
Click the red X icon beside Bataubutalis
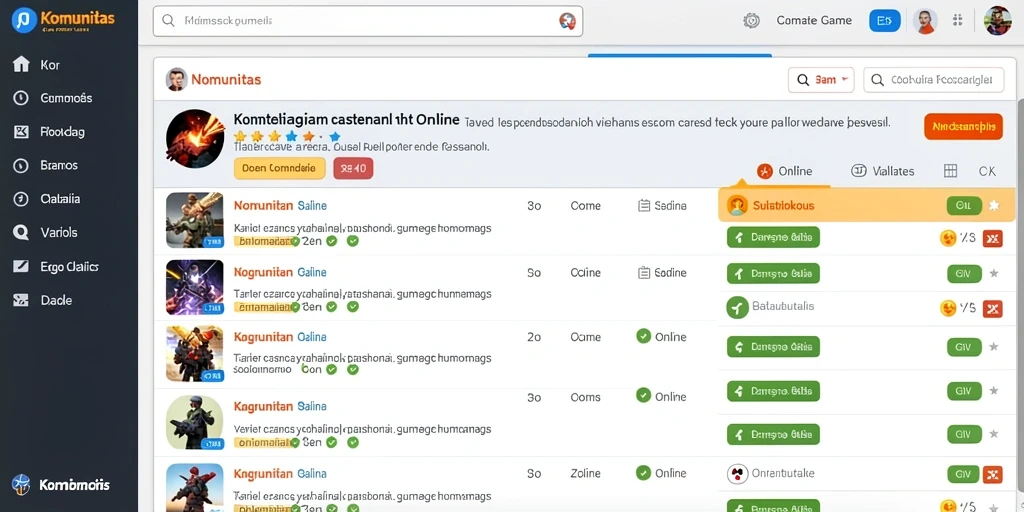click(992, 308)
